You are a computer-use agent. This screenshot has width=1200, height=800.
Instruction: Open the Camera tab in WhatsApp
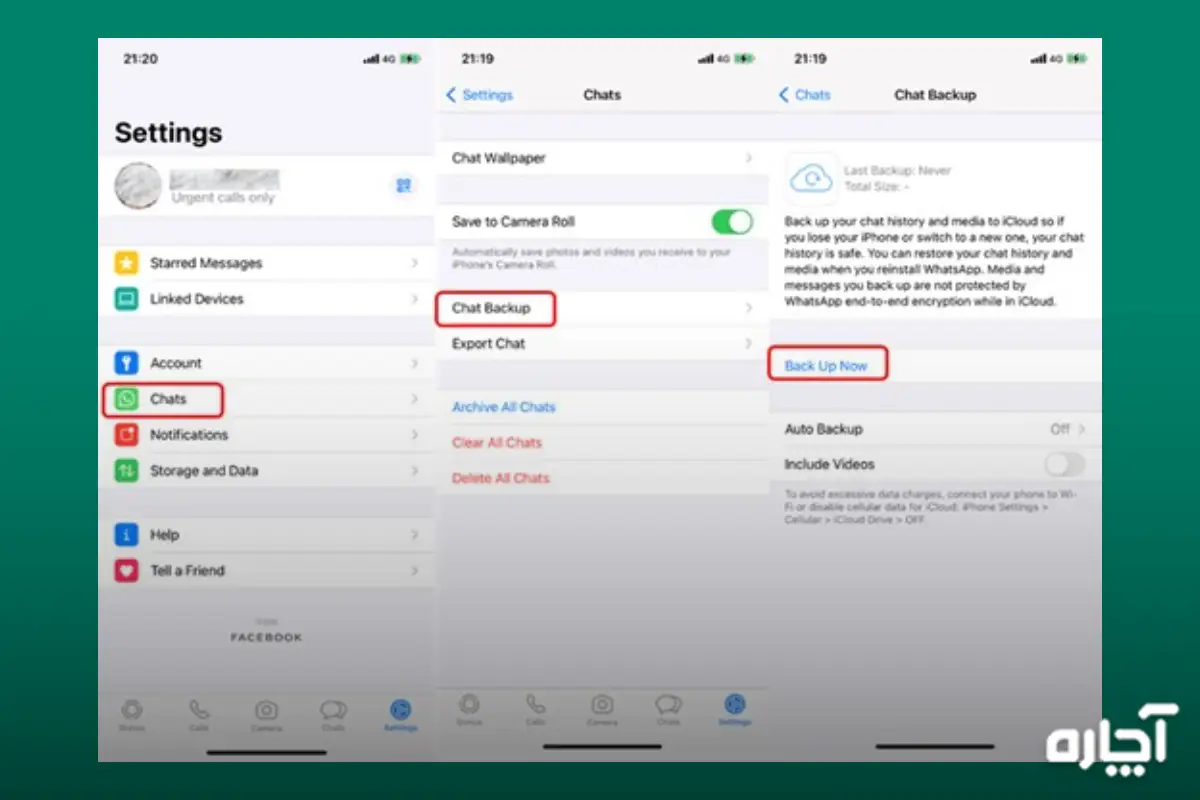(x=266, y=710)
